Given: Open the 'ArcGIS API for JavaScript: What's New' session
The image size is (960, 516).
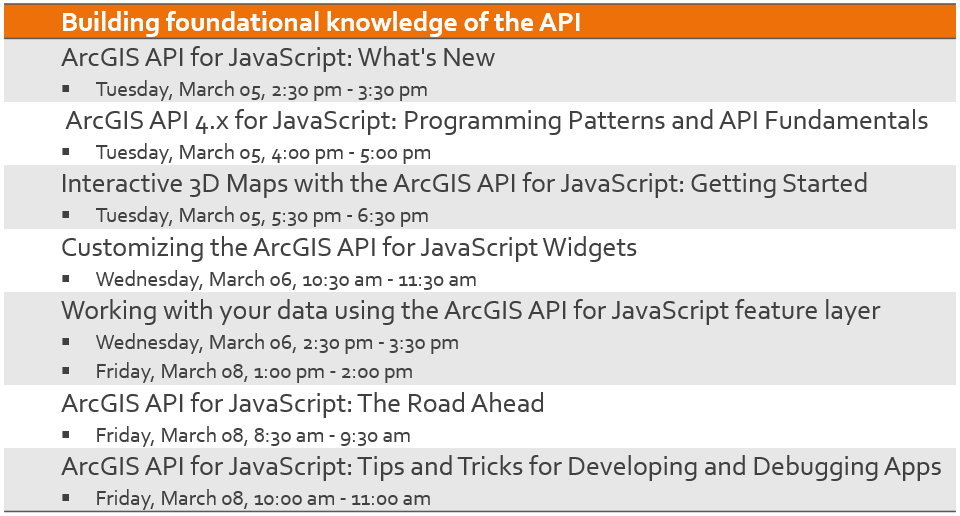Looking at the screenshot, I should click(278, 58).
